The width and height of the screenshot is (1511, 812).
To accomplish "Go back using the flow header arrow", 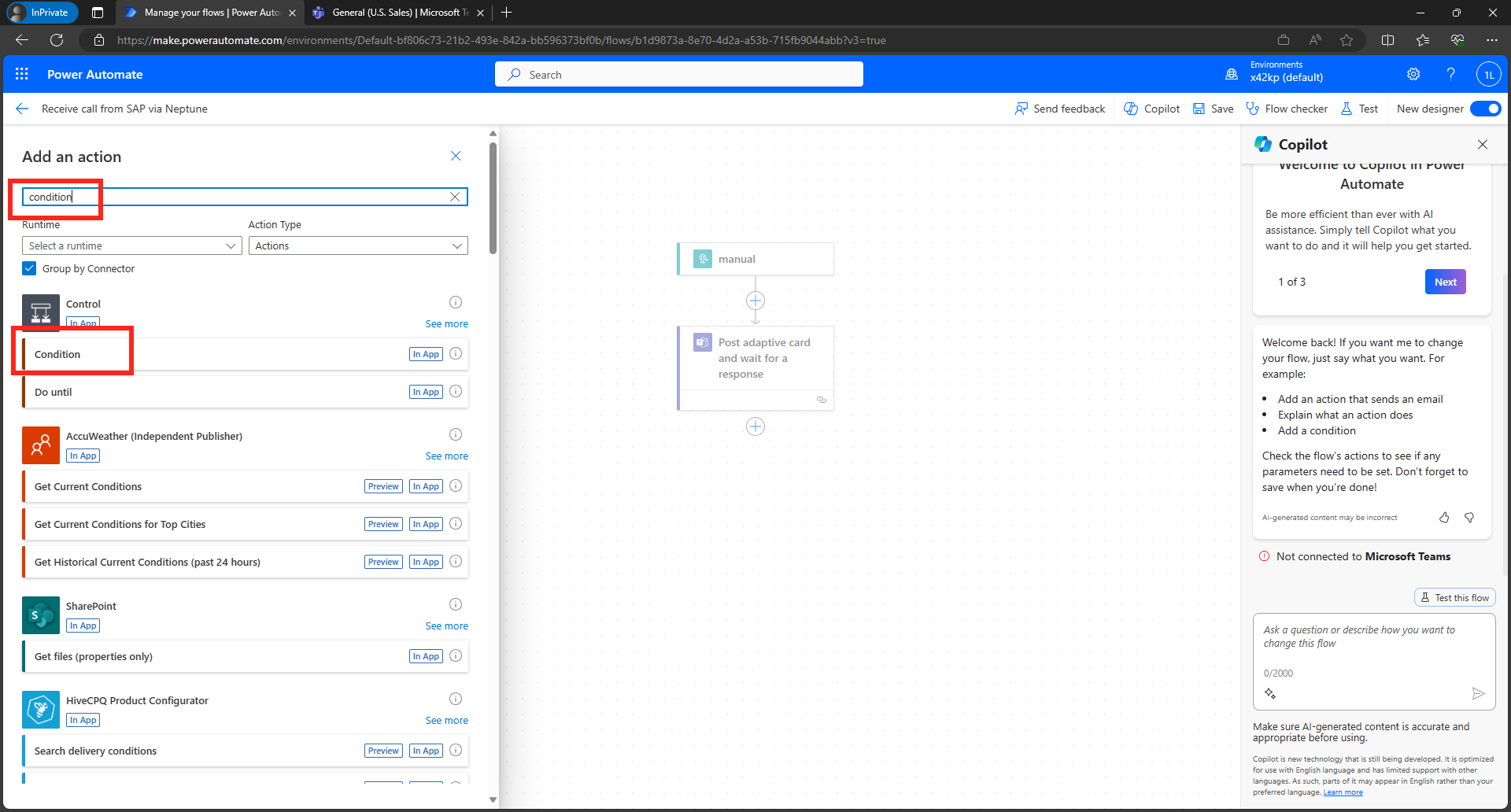I will click(x=22, y=109).
